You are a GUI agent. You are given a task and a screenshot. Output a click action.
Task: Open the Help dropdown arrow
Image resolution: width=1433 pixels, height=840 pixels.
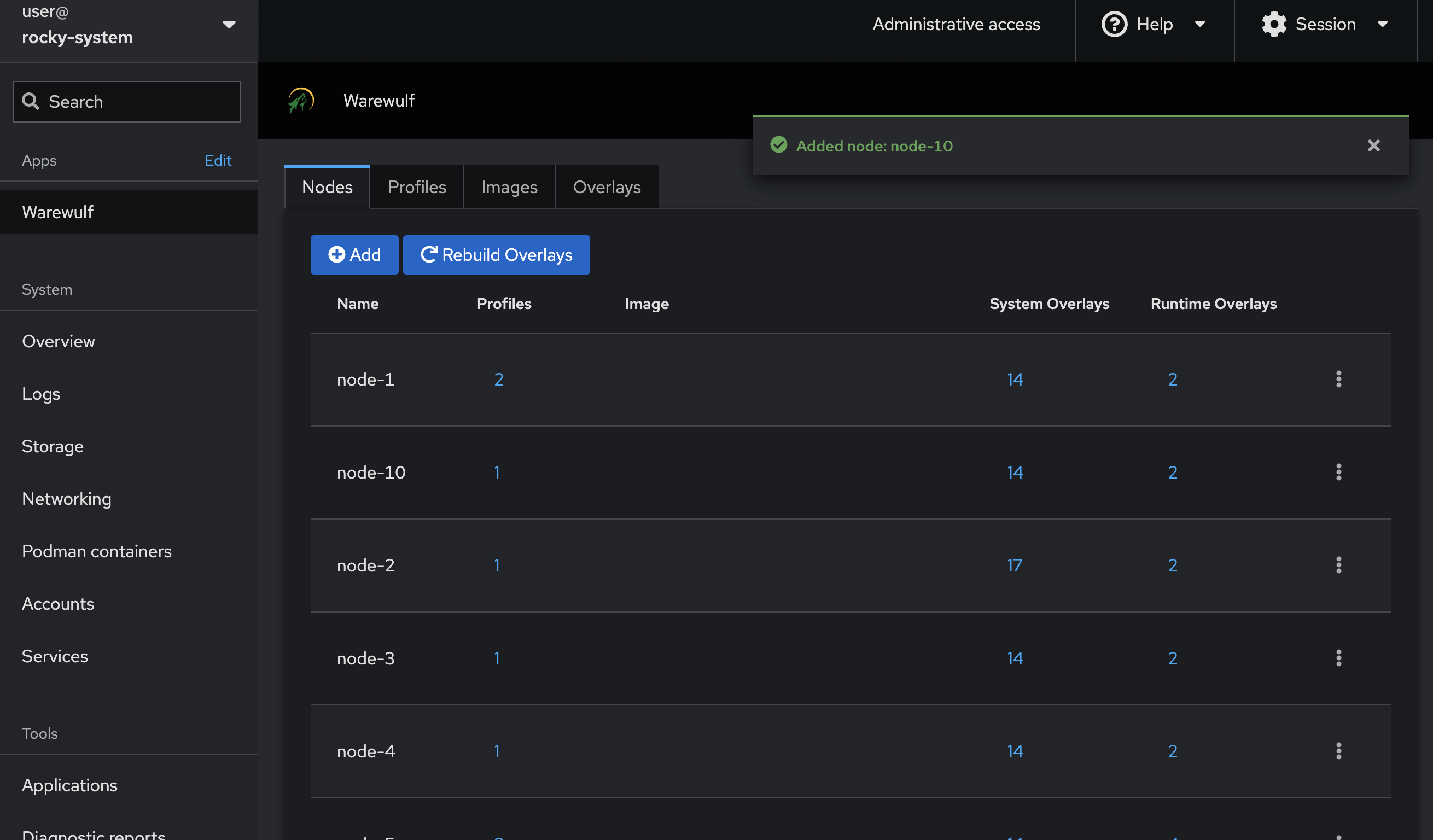(1200, 25)
